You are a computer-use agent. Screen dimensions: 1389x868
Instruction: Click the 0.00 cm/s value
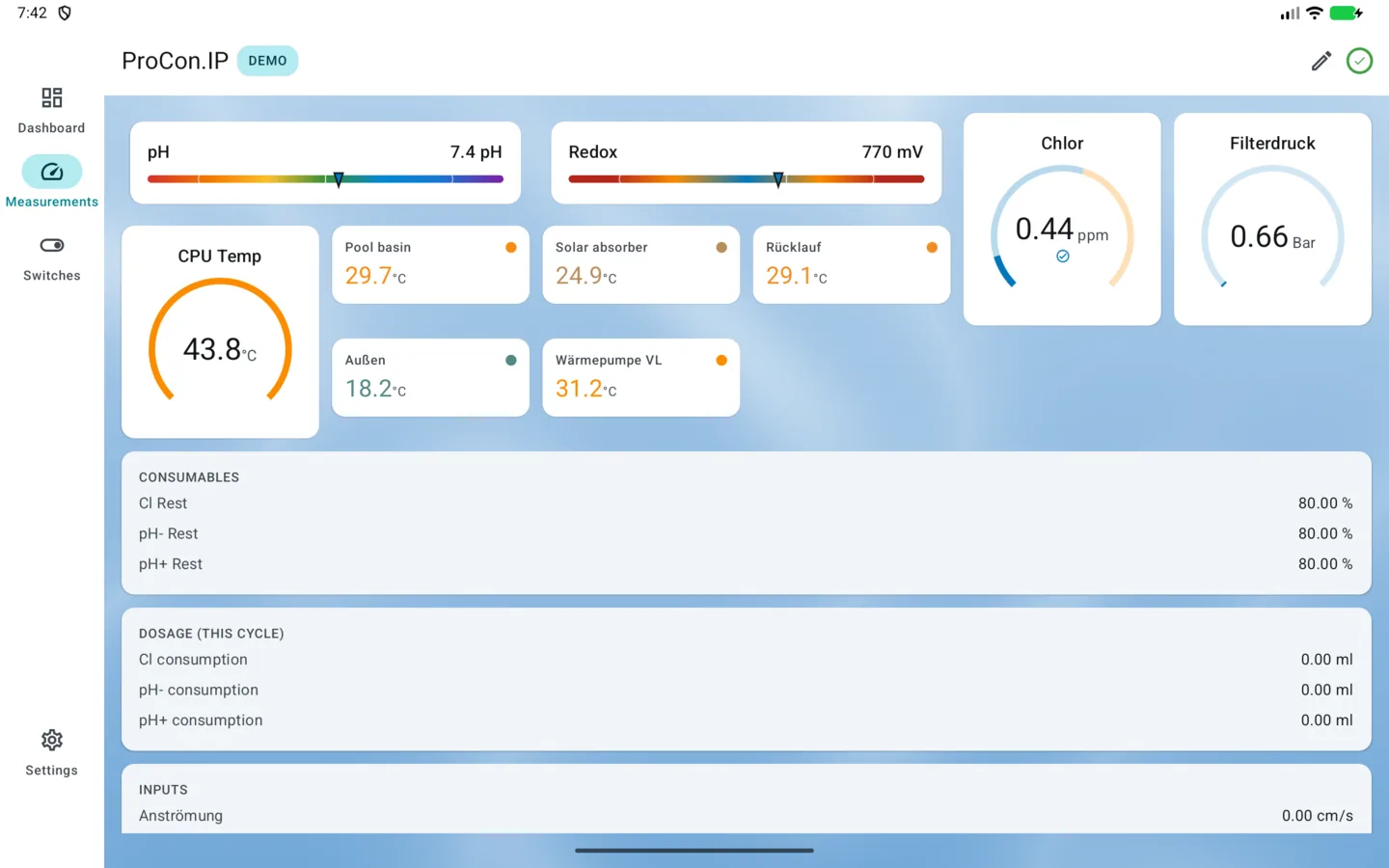pyautogui.click(x=1318, y=816)
